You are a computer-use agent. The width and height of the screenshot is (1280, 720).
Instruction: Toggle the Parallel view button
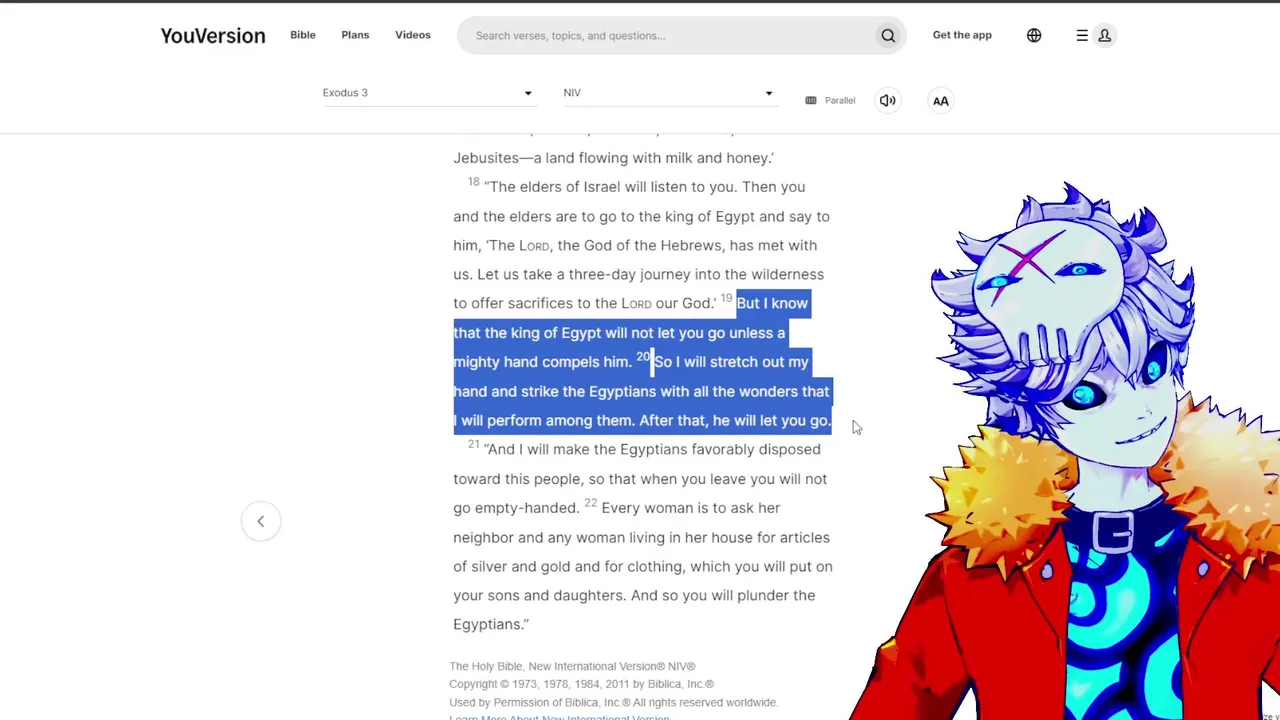(x=830, y=100)
